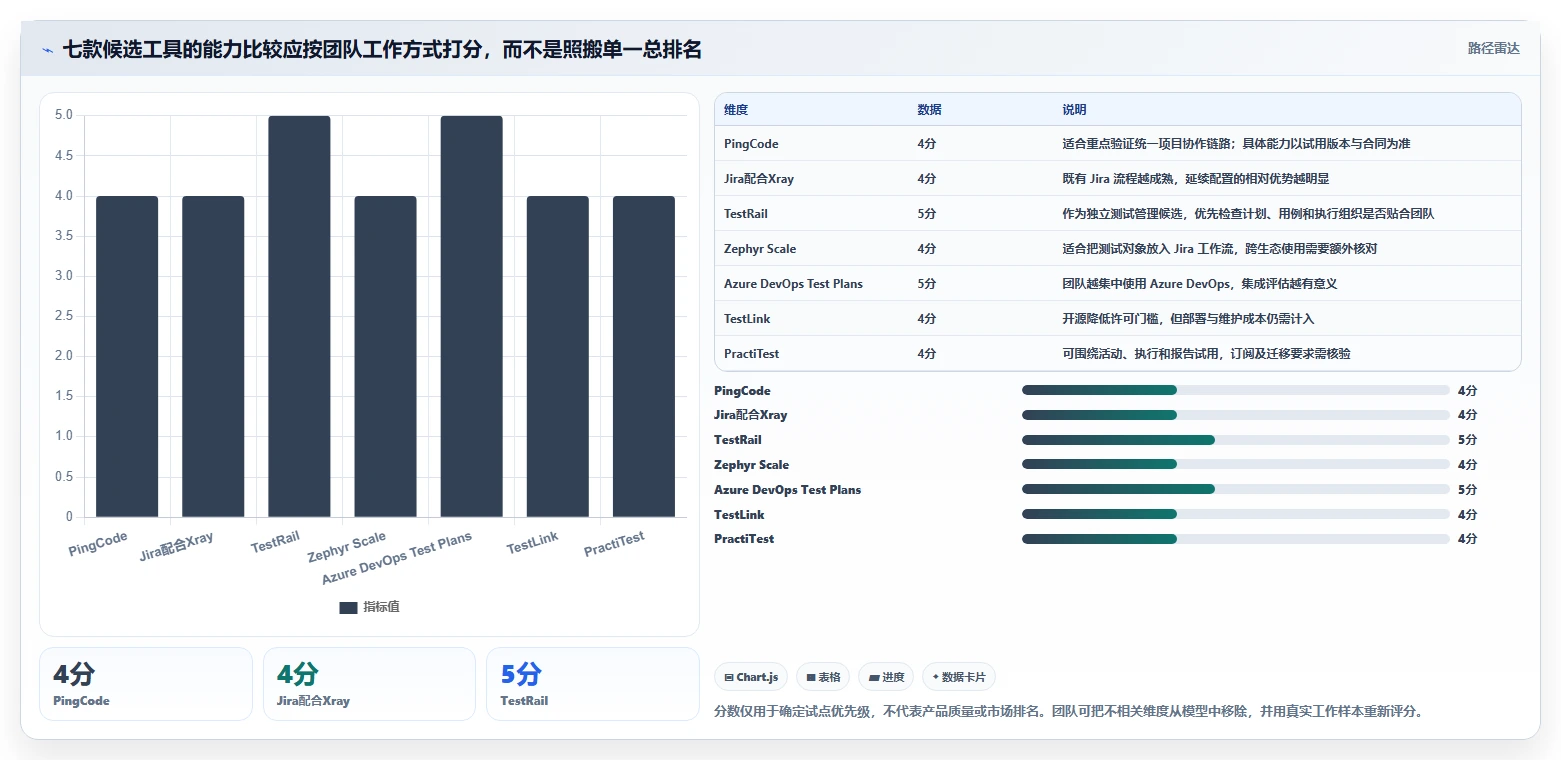Image resolution: width=1561 pixels, height=760 pixels.
Task: Click the 说明 column header
Action: pos(1074,110)
